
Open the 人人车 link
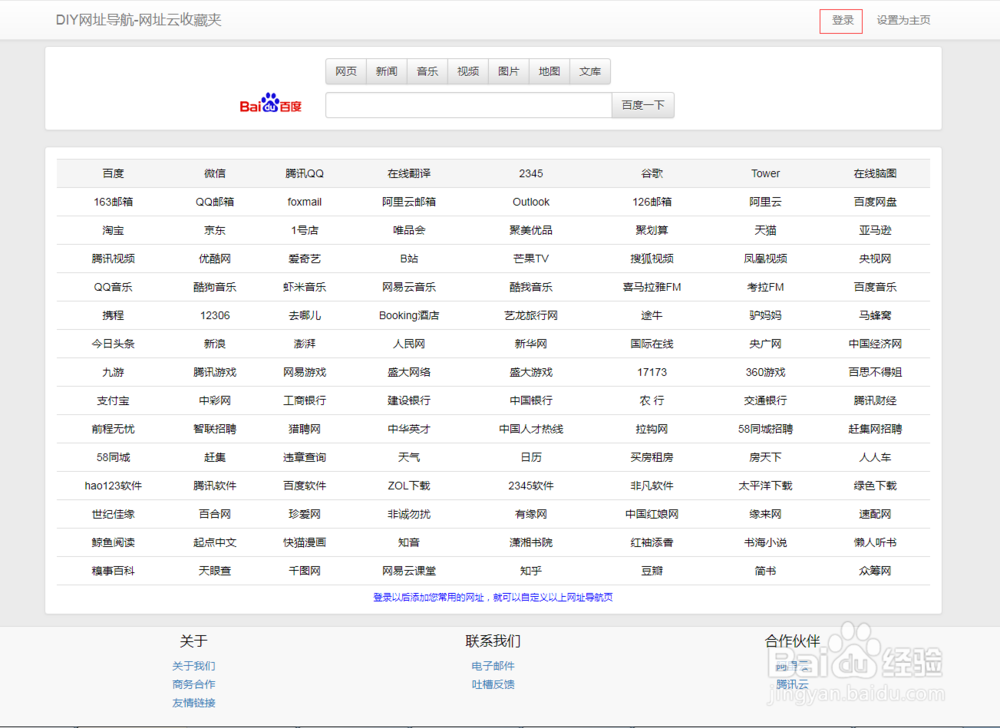tap(875, 457)
